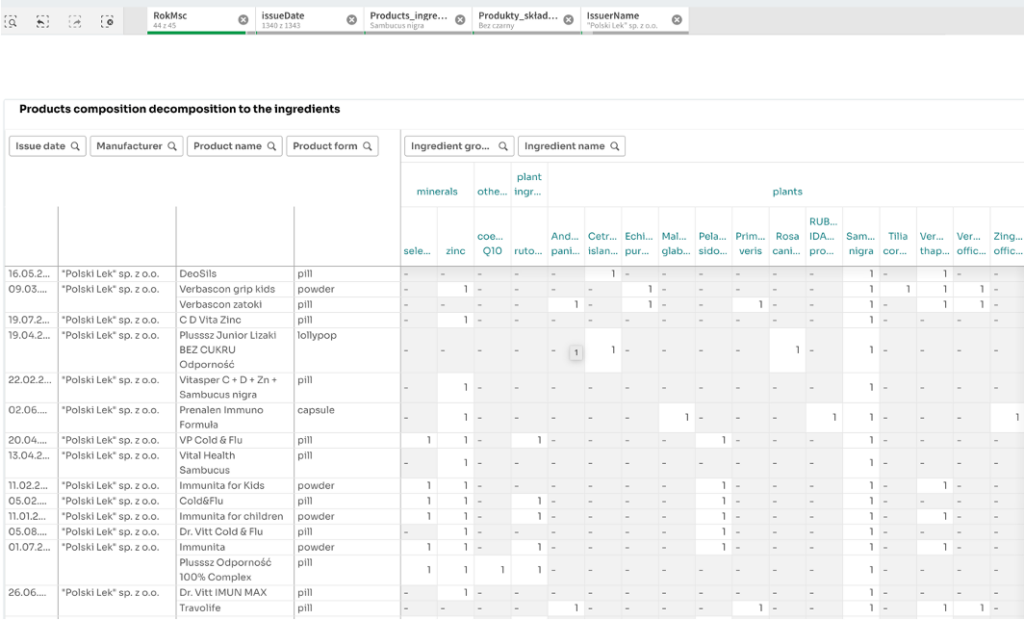Step back one selection
The width and height of the screenshot is (1024, 620).
(x=43, y=21)
